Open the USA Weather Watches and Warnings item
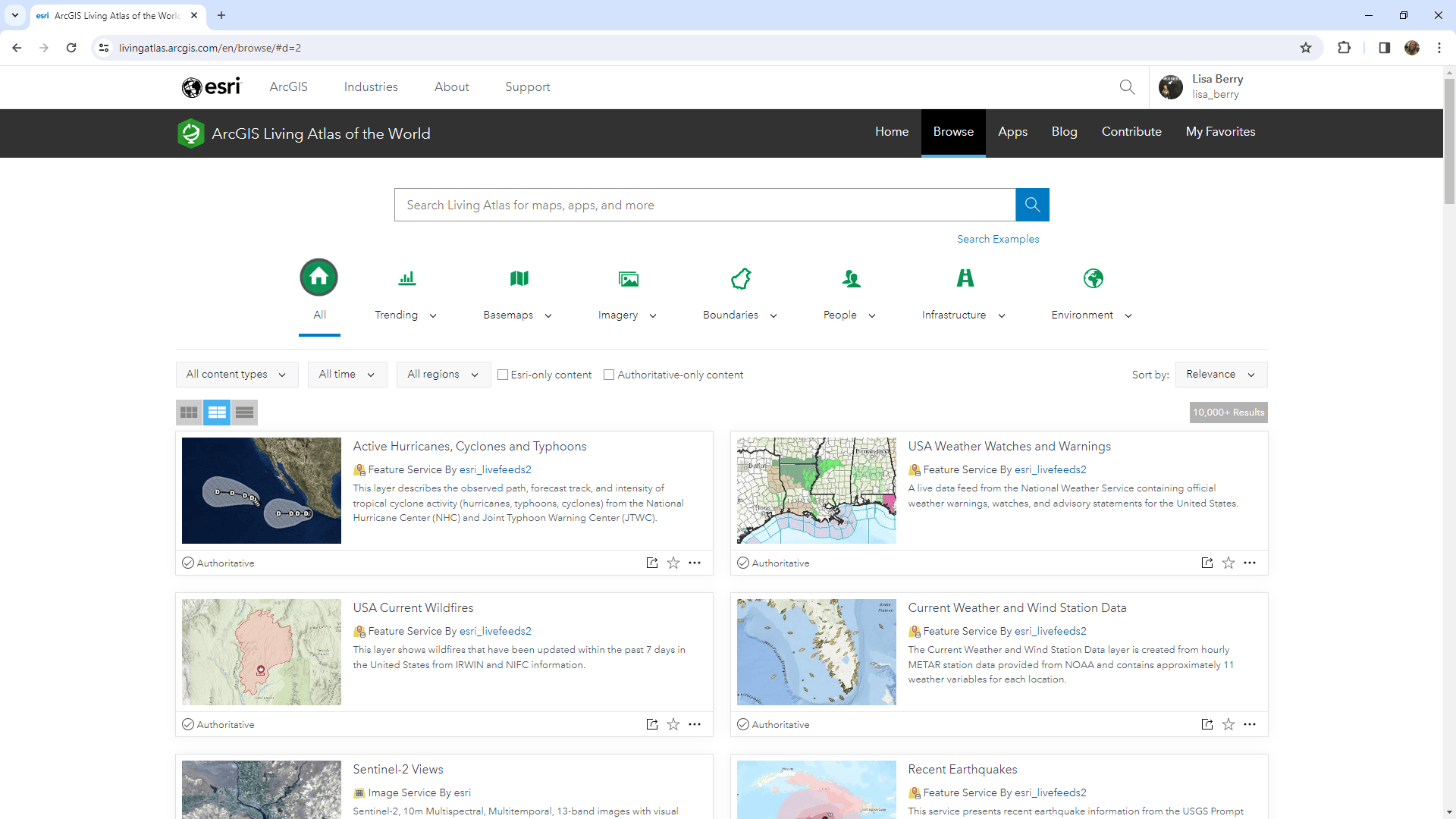The image size is (1456, 819). point(1009,446)
